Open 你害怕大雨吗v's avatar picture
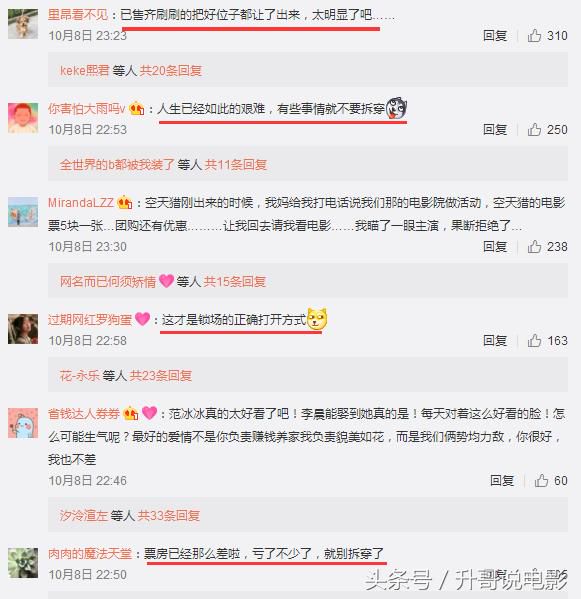The height and width of the screenshot is (599, 581). [23, 118]
